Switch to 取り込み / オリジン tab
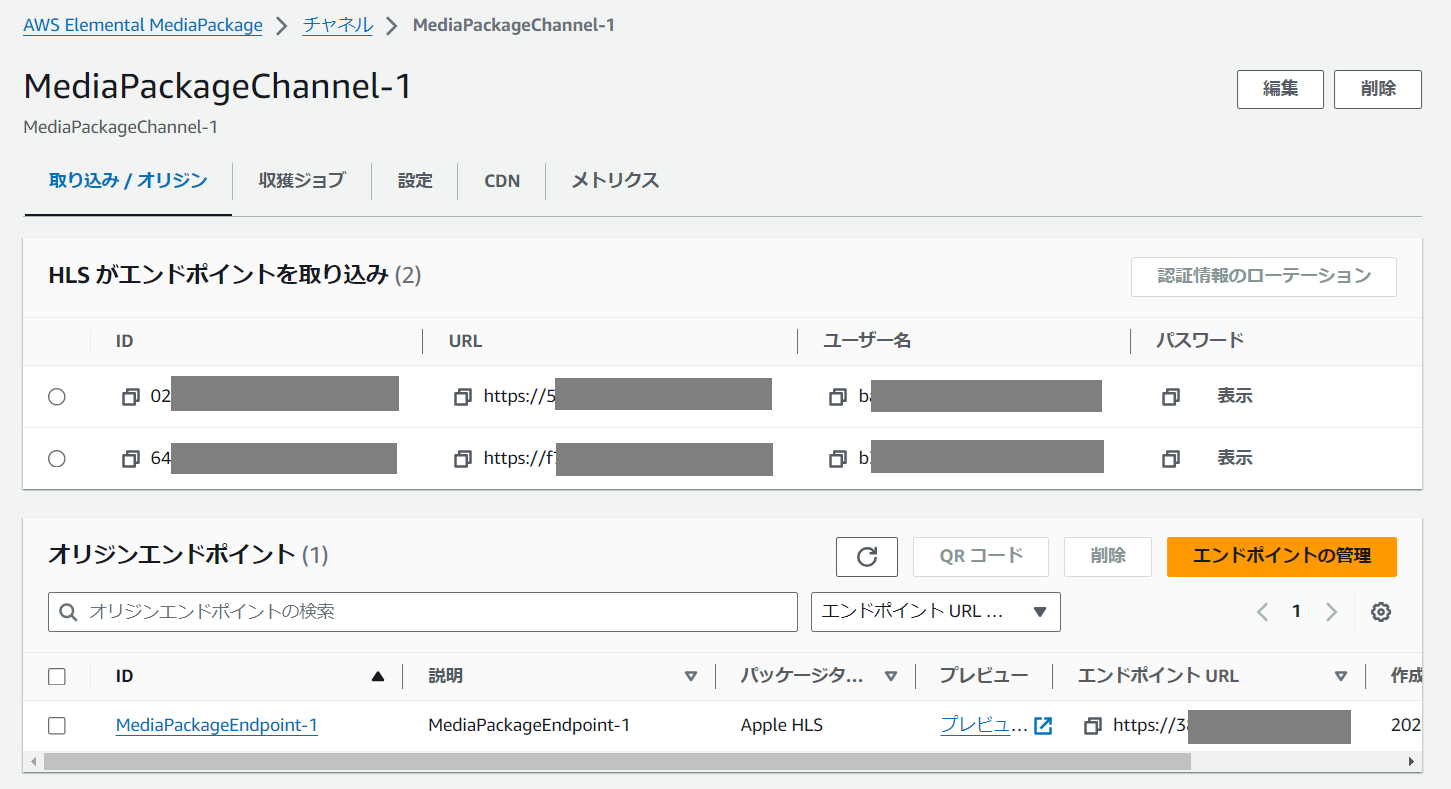This screenshot has width=1451, height=789. point(128,181)
